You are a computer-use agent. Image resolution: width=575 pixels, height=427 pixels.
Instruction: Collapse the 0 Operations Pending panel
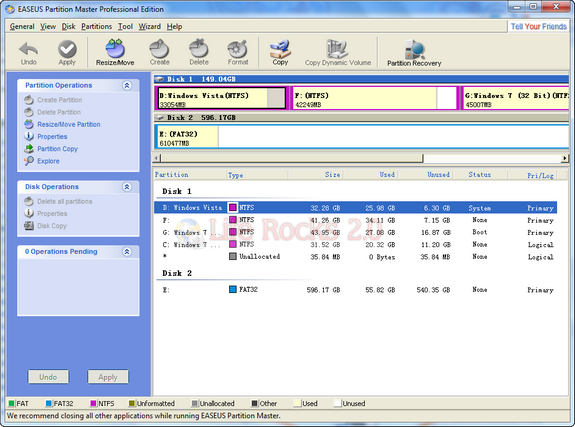[x=127, y=252]
